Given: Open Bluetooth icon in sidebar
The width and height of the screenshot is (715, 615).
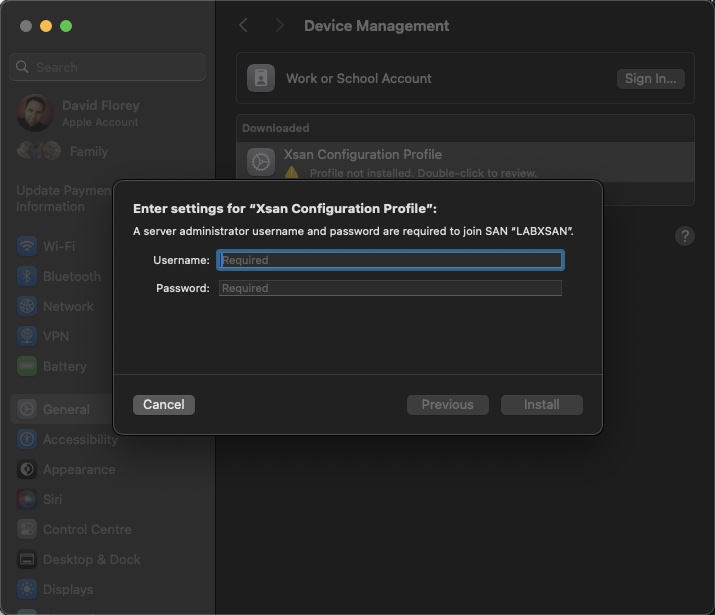Looking at the screenshot, I should pos(27,276).
